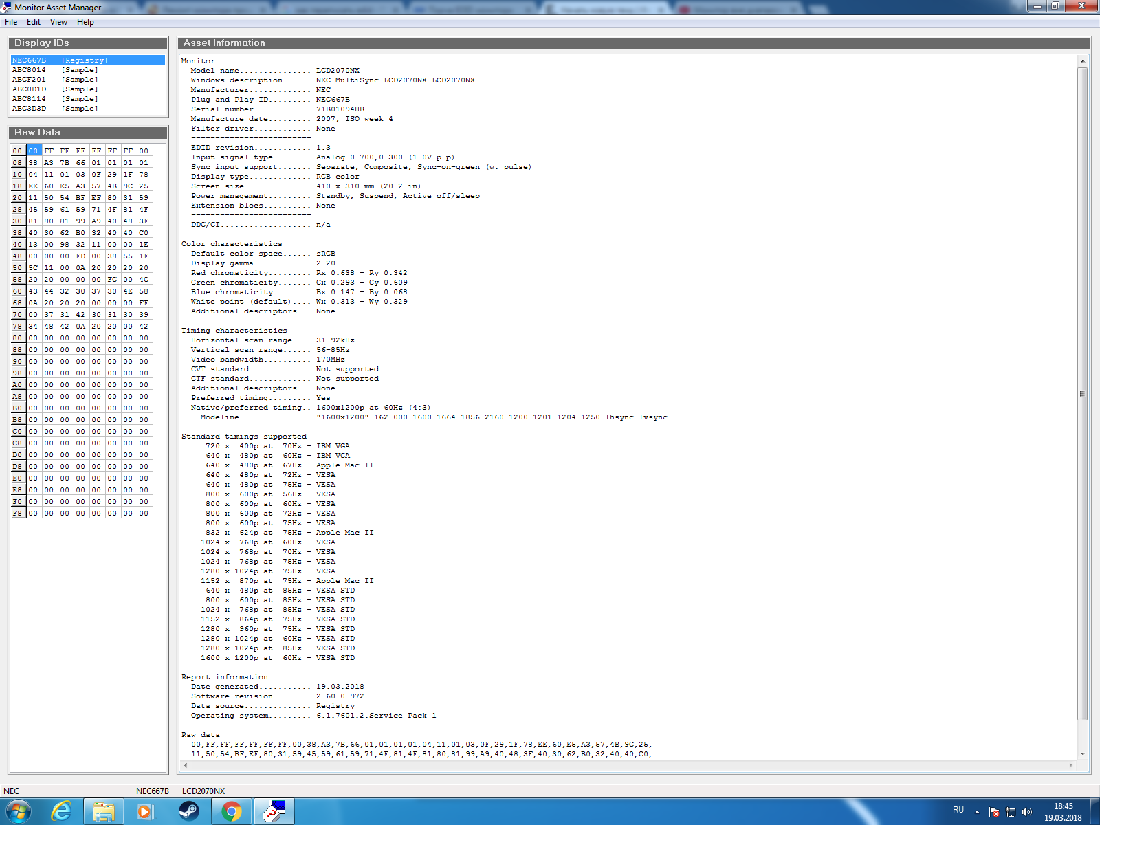Switch to Google Chrome in taskbar
This screenshot has width=1134, height=860.
231,811
